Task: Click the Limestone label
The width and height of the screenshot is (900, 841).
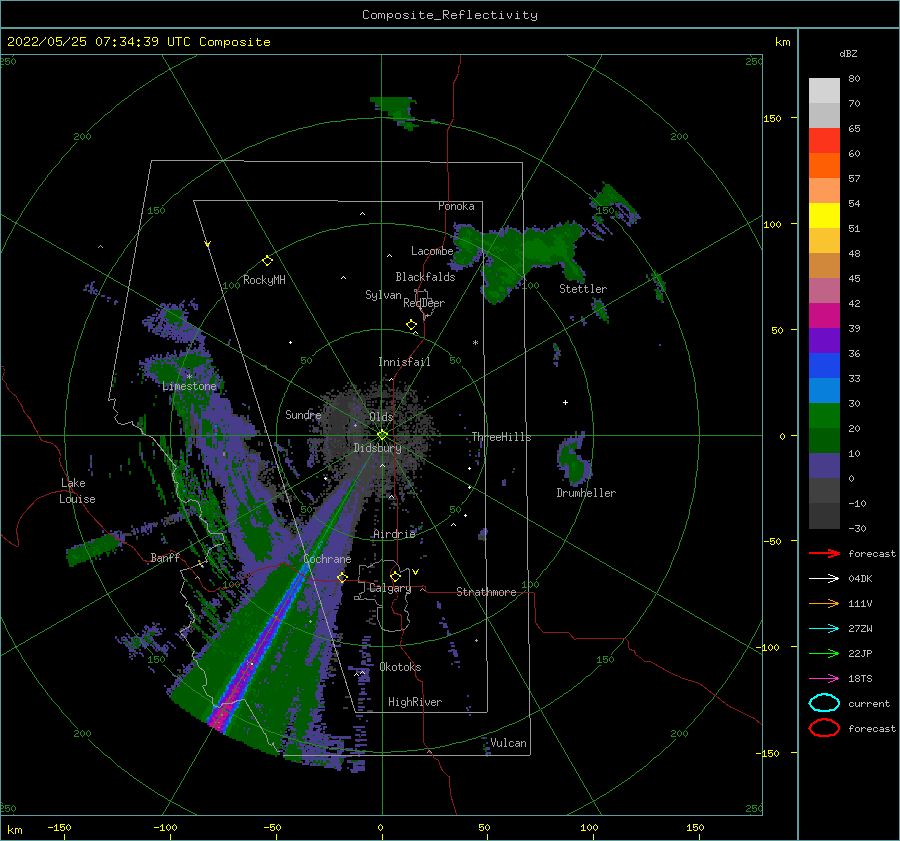Action: pos(189,386)
